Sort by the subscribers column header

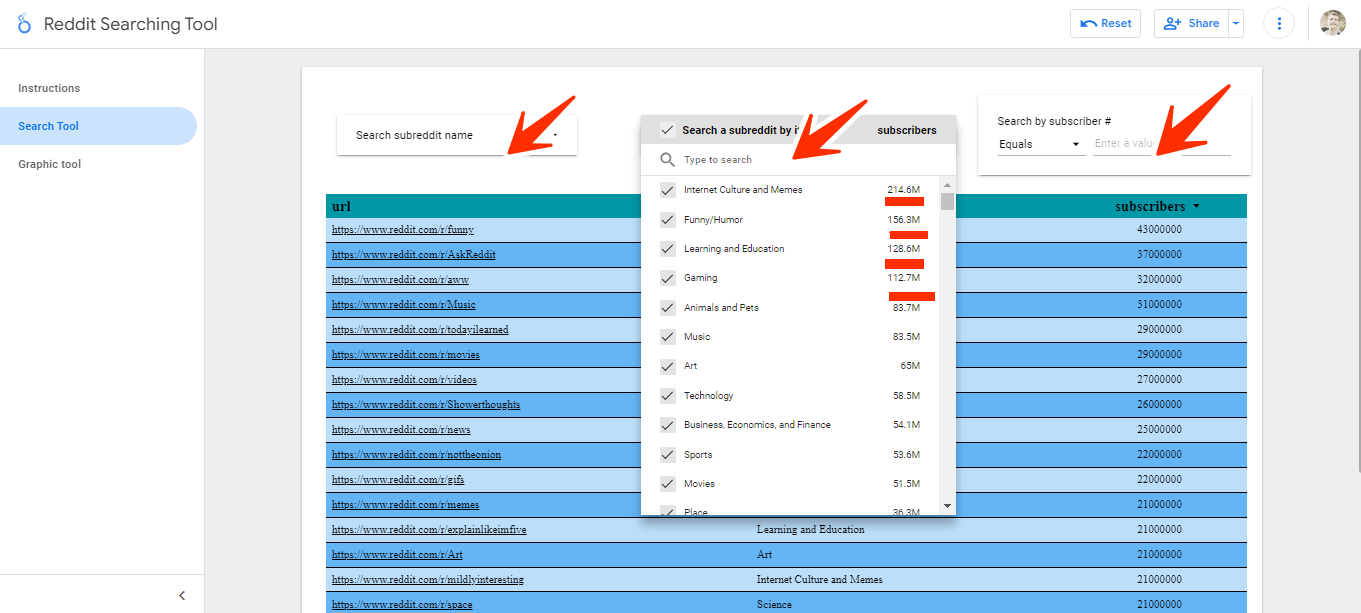tap(1150, 207)
